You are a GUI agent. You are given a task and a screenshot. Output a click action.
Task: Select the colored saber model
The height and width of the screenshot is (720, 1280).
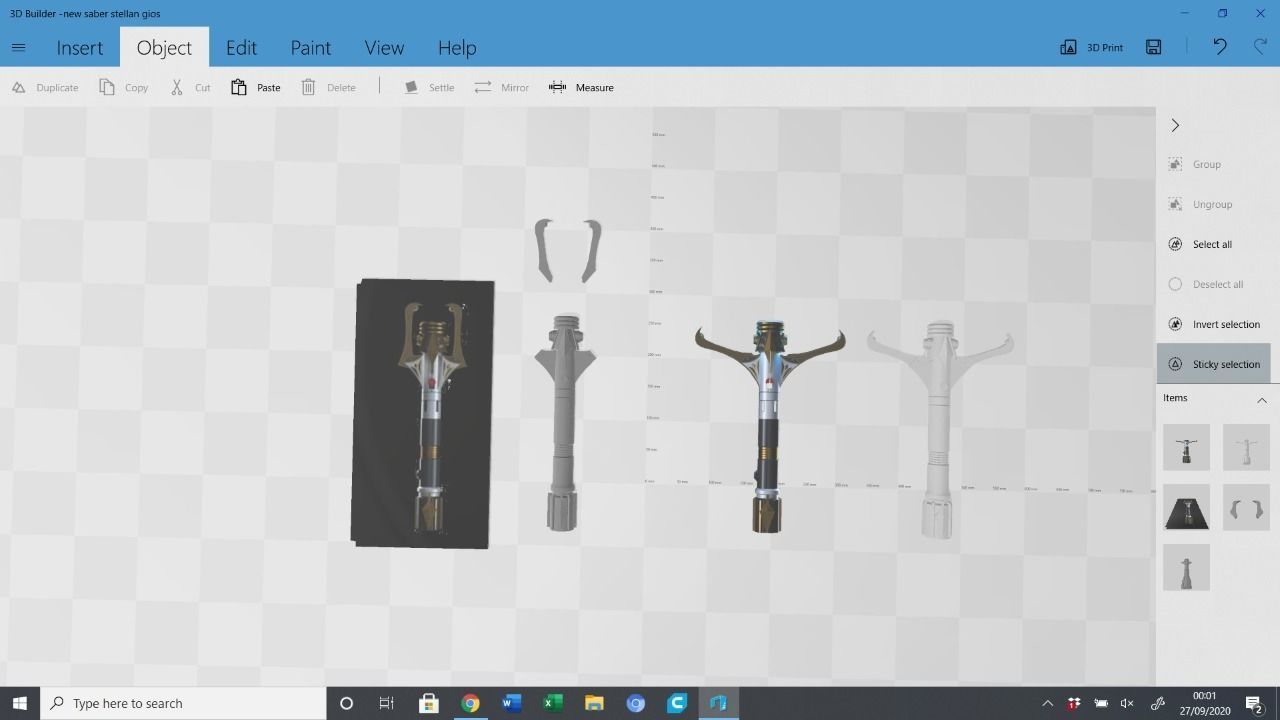point(768,425)
